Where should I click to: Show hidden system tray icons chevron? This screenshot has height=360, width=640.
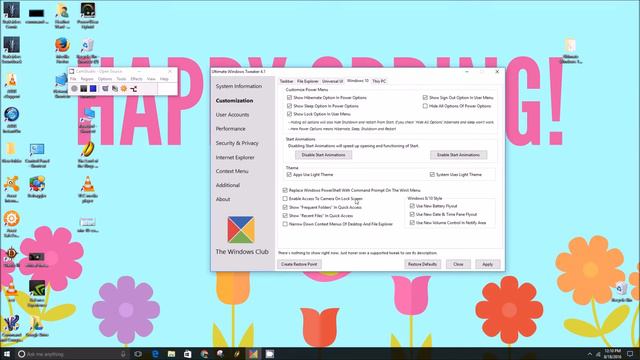pos(589,354)
